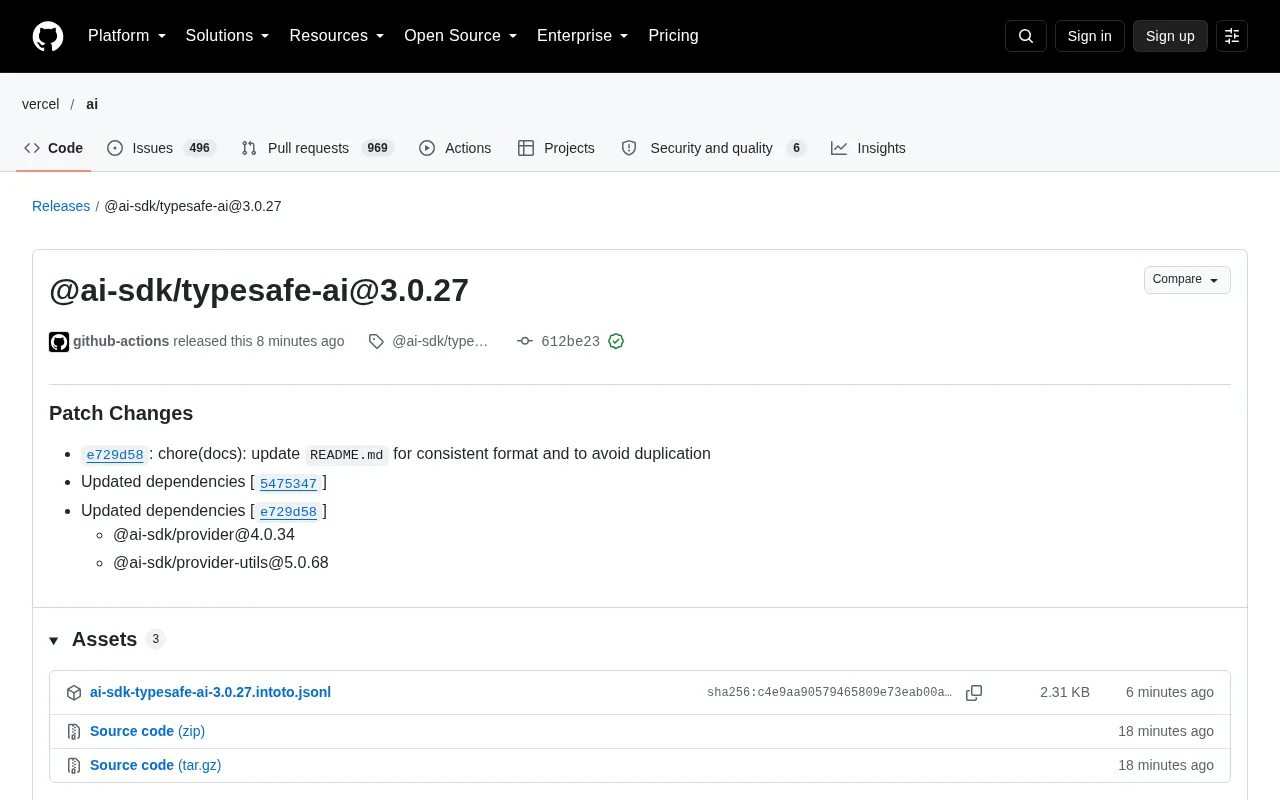Click the "@ai-sdk/provider-utils@5.0.68" text
Screen dimensions: 1280x800
[221, 562]
